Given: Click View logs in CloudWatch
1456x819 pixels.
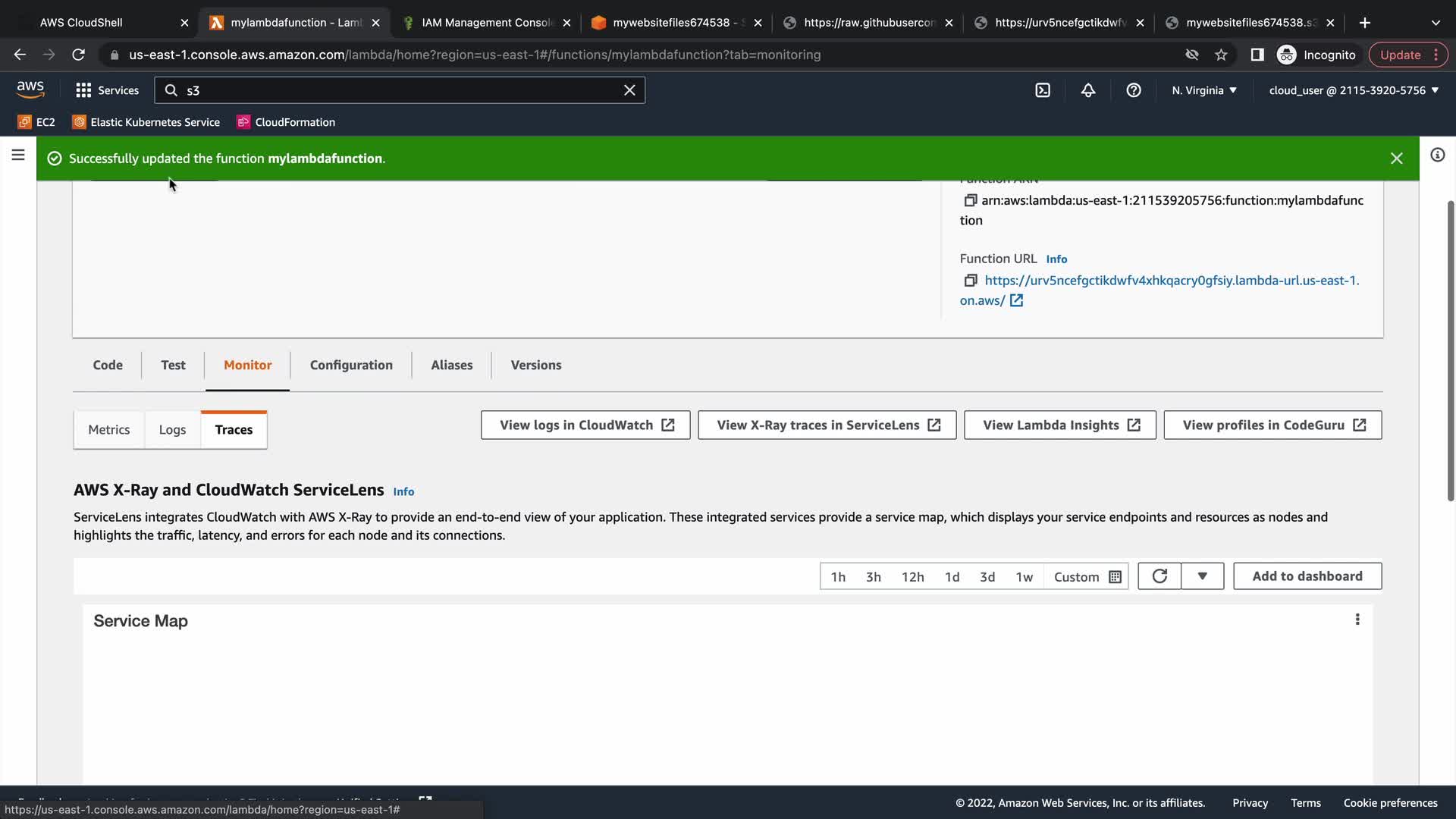Looking at the screenshot, I should (x=585, y=425).
